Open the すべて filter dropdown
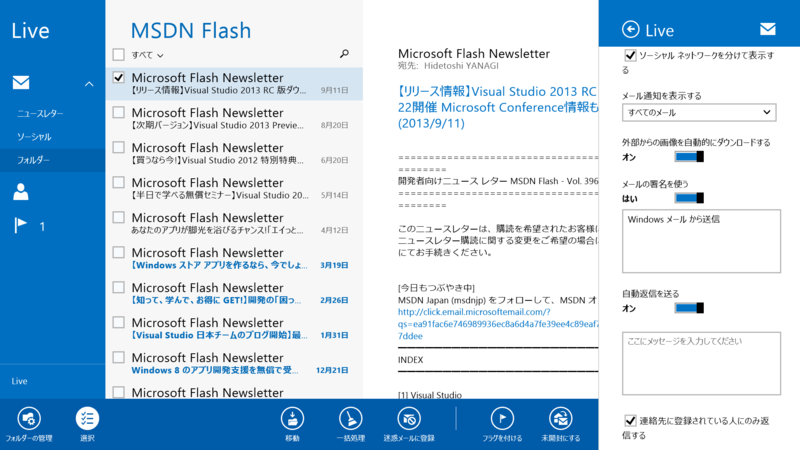 pos(147,55)
